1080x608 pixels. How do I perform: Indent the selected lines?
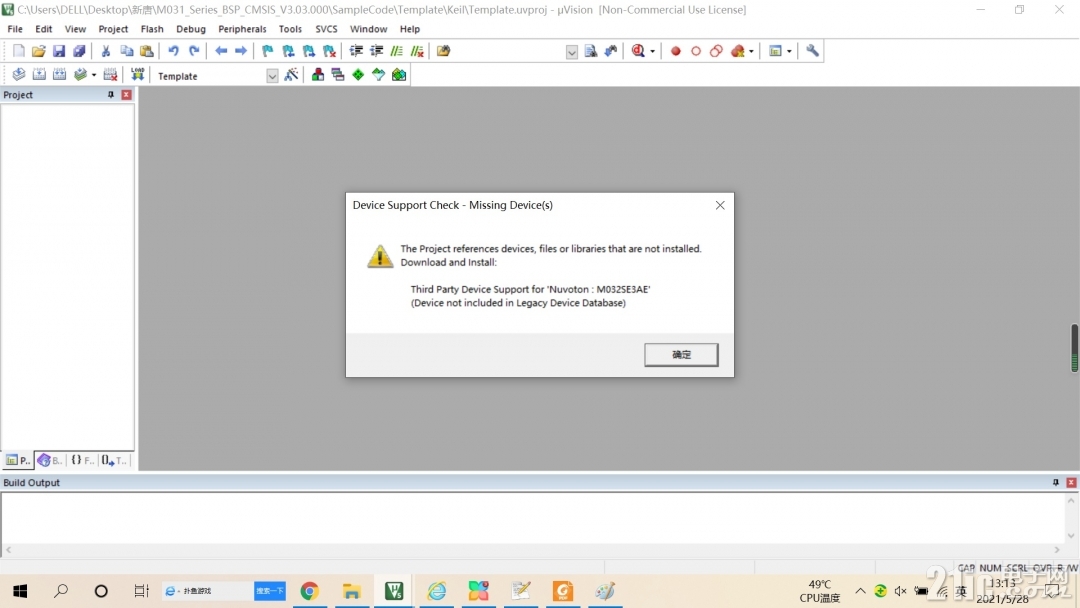click(356, 51)
